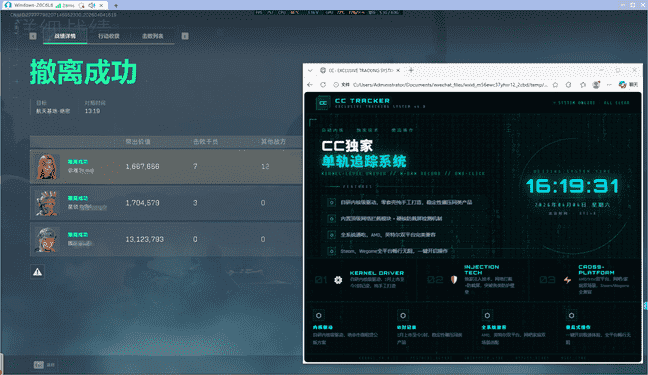
Task: Switch to the 击败列表 tab
Action: [x=152, y=36]
